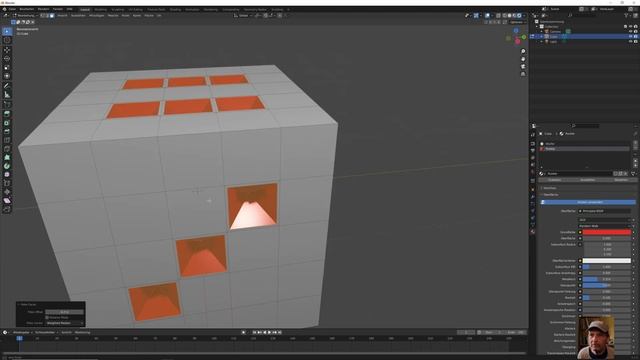Open the object interaction mode dropdown
Image resolution: width=640 pixels, height=360 pixels.
tap(25, 16)
